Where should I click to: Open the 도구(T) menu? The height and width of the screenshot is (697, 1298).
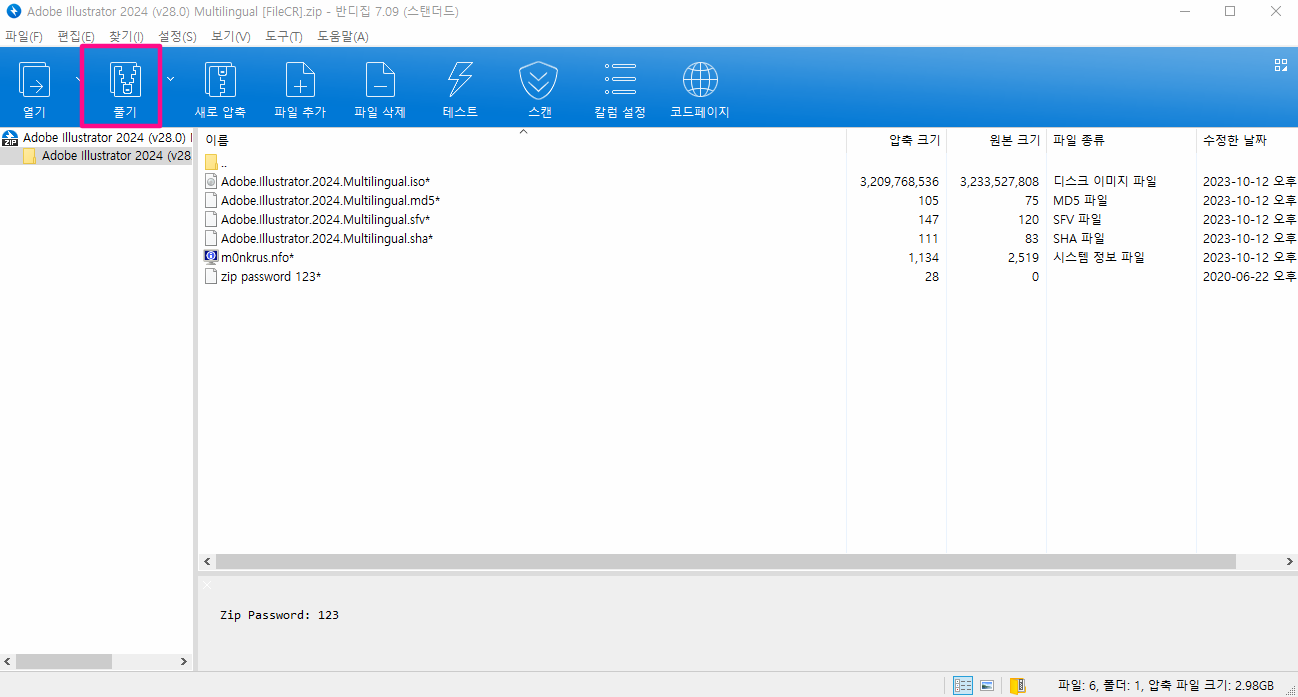[284, 36]
